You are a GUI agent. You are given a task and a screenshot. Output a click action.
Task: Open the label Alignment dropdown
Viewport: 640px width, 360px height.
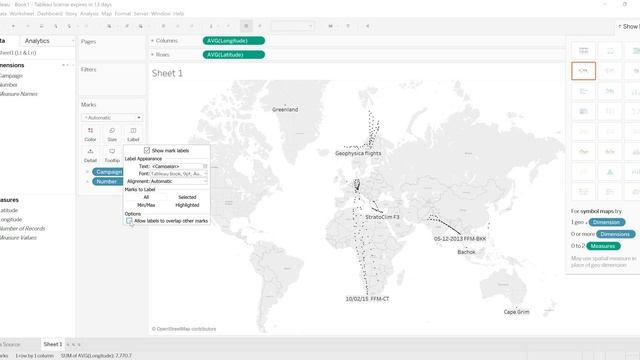click(x=179, y=181)
